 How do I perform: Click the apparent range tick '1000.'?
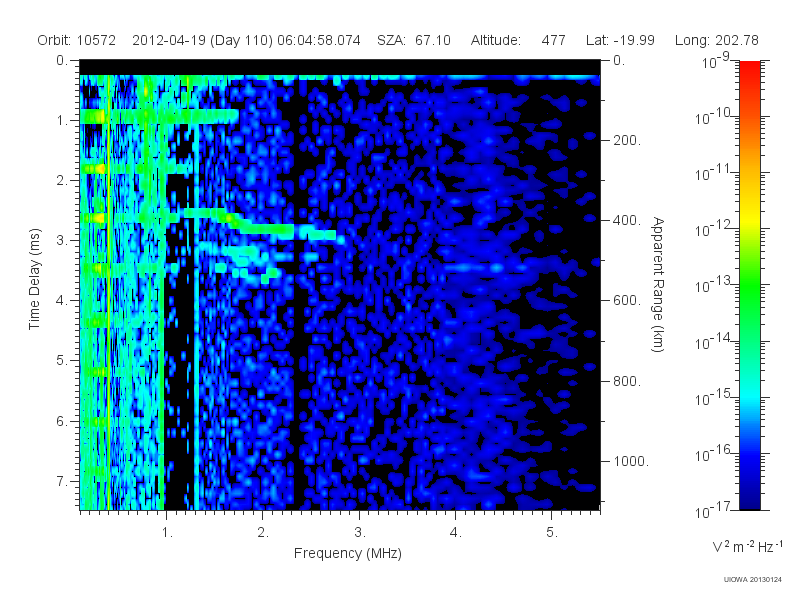pos(631,461)
